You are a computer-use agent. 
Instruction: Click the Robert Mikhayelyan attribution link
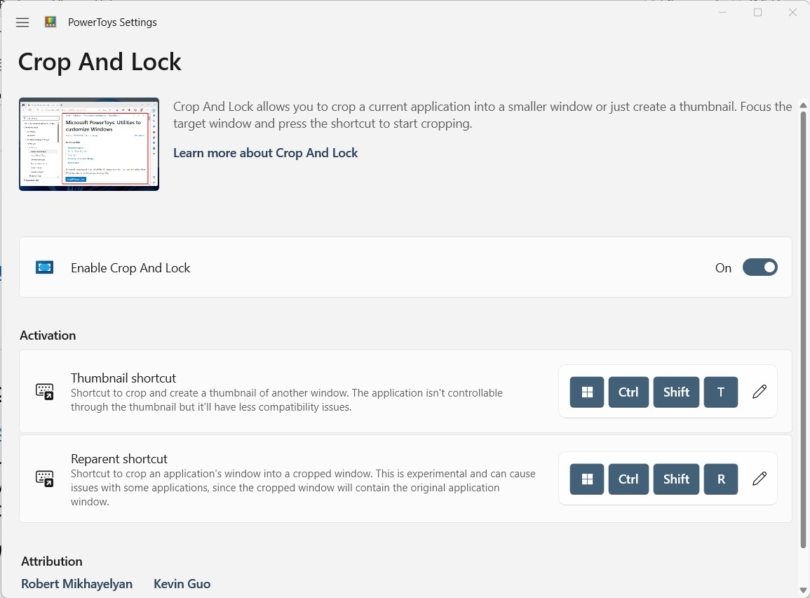pyautogui.click(x=76, y=583)
